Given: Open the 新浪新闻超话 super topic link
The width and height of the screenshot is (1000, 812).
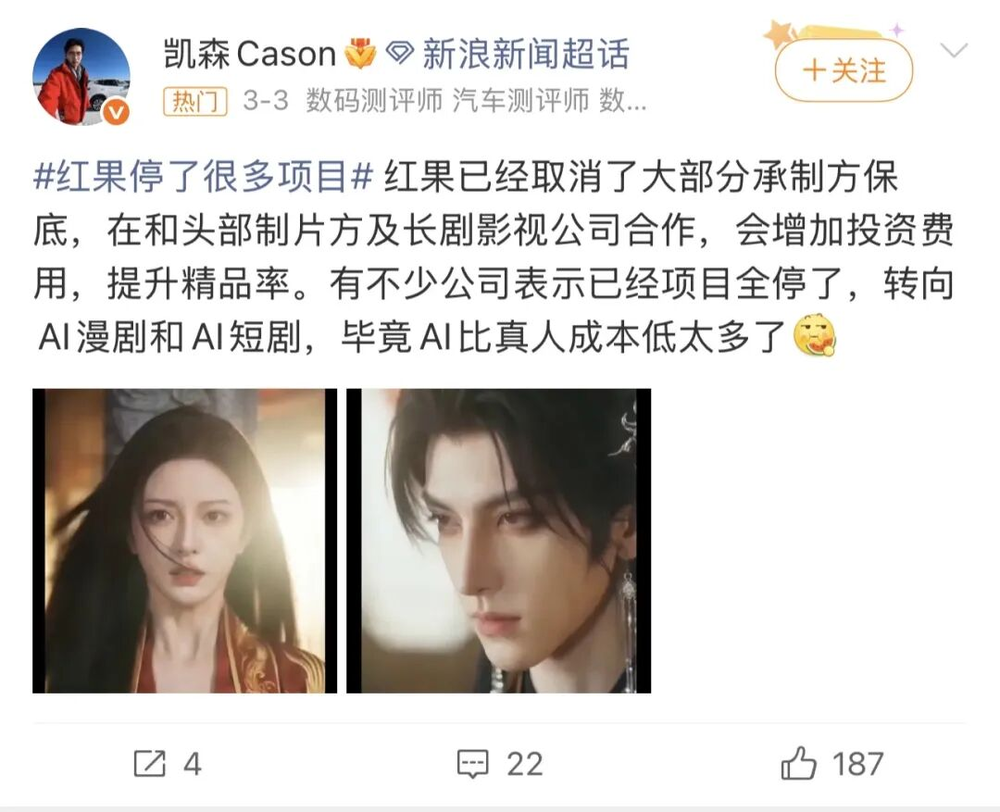Looking at the screenshot, I should (526, 54).
